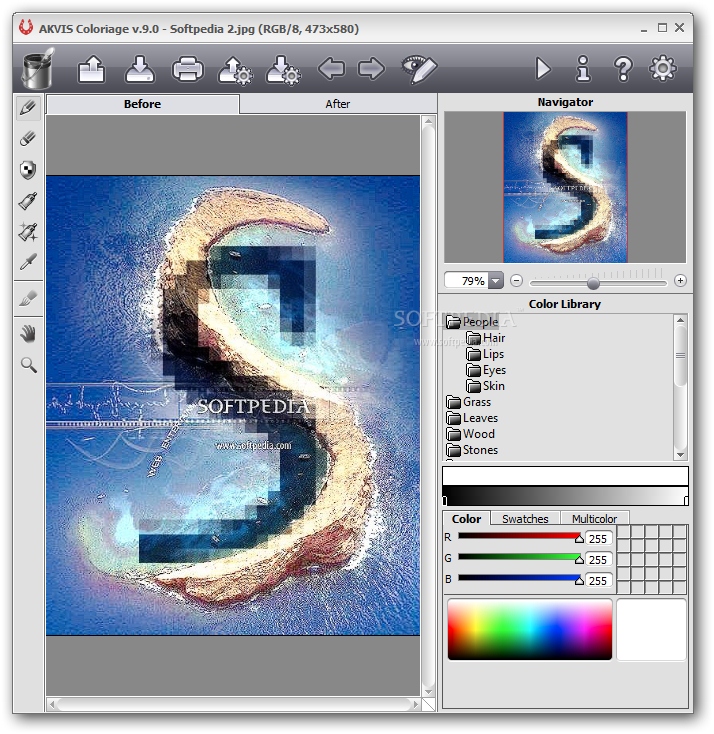This screenshot has width=714, height=734.
Task: Open the Skin color folder
Action: coord(486,386)
